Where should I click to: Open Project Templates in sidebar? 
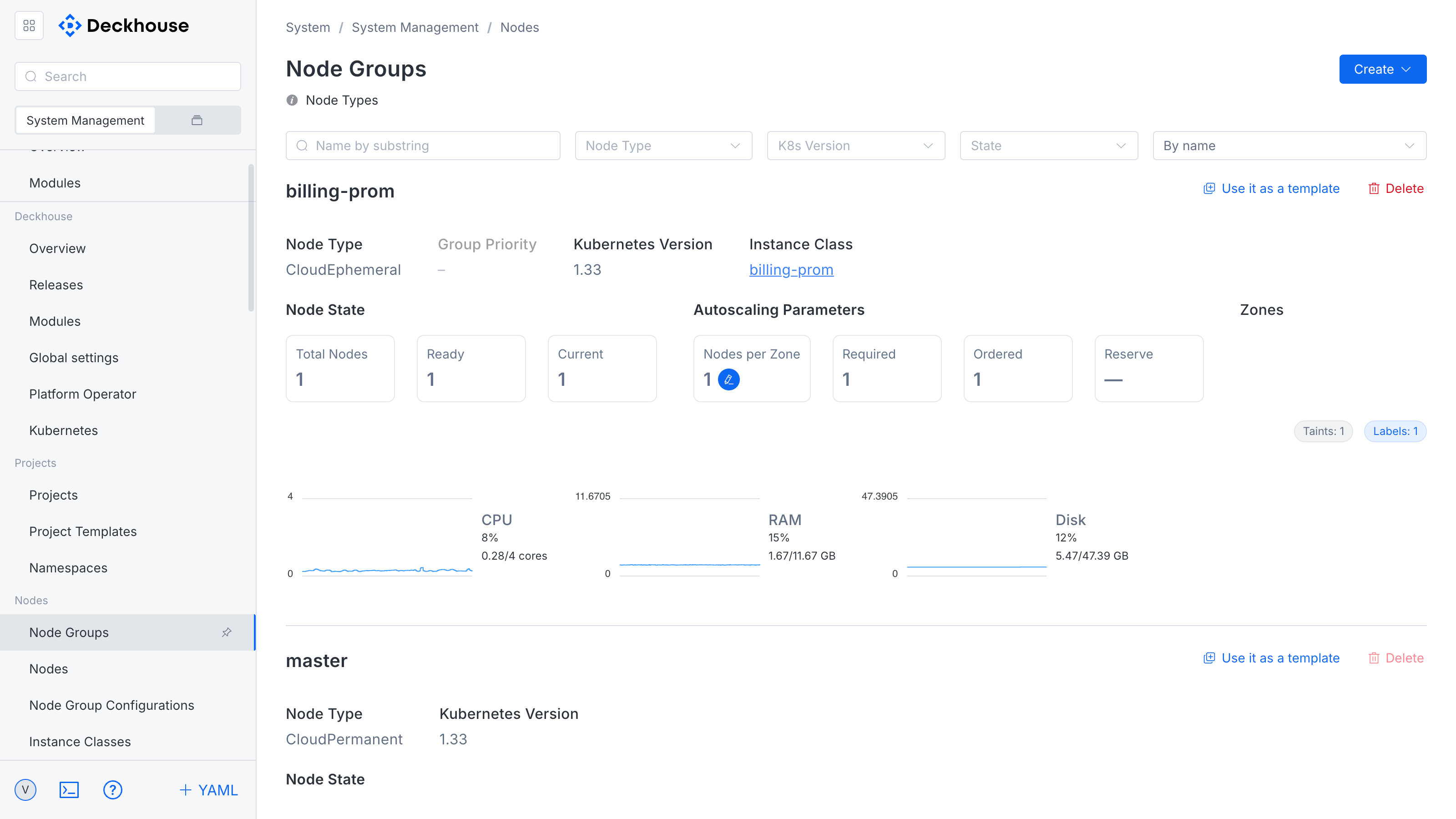coord(128,531)
